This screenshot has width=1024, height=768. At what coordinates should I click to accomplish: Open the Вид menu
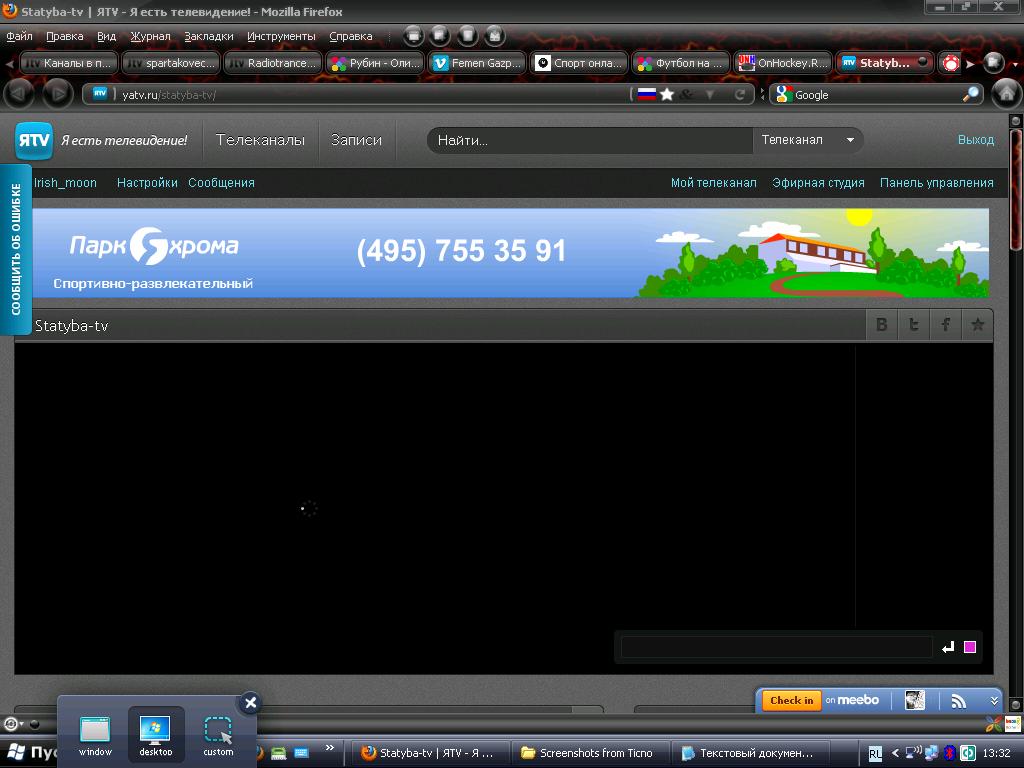point(106,37)
